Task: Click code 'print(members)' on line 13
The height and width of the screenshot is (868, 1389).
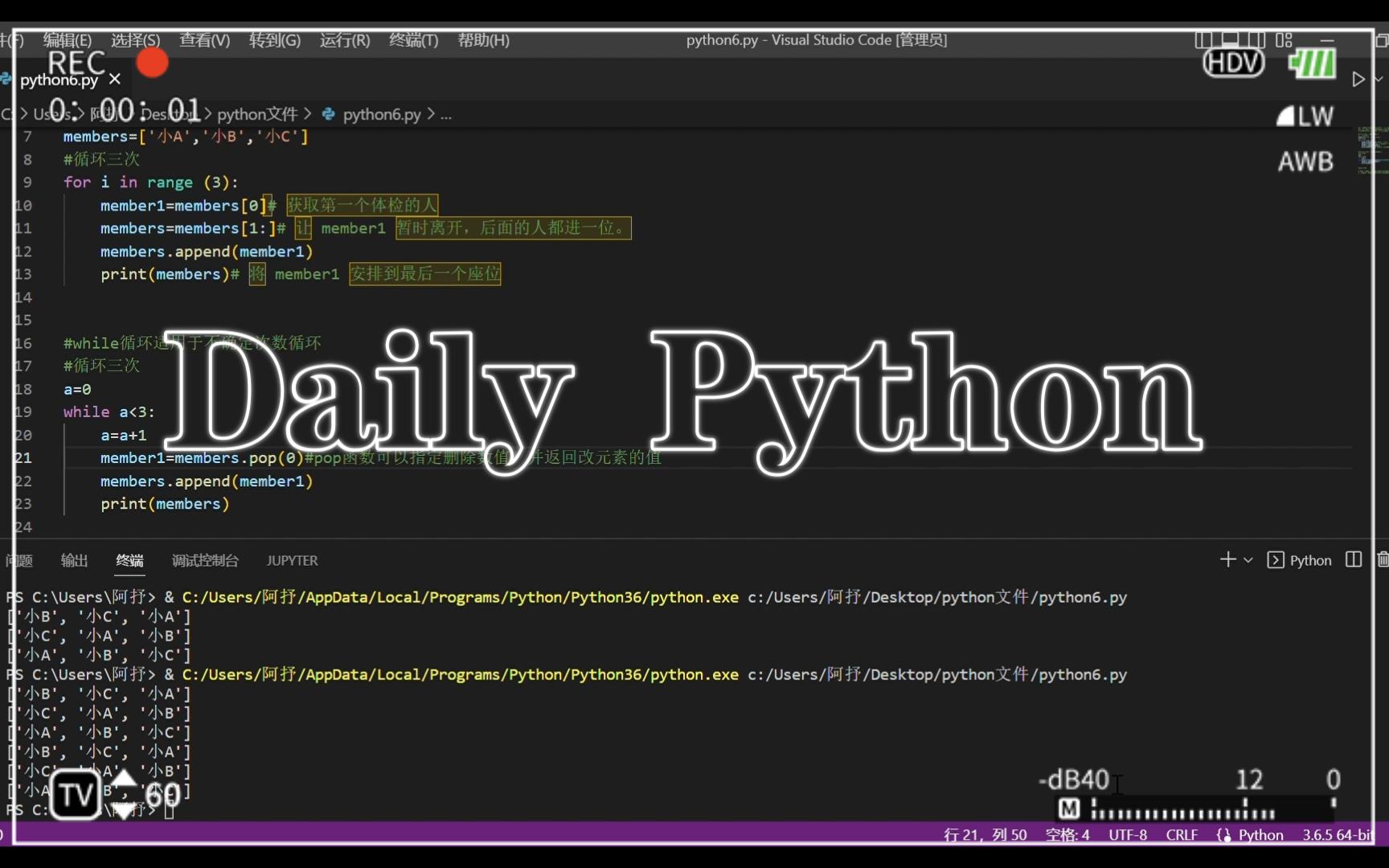Action: click(x=165, y=274)
